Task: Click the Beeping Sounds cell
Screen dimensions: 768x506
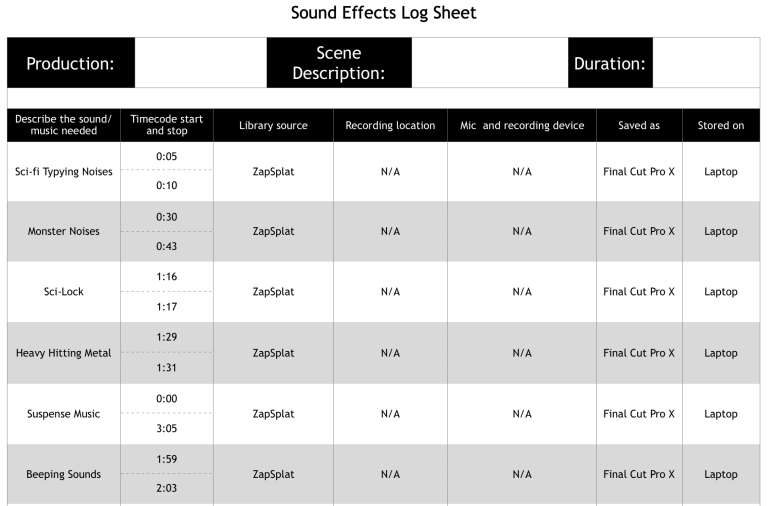Action: [x=63, y=474]
